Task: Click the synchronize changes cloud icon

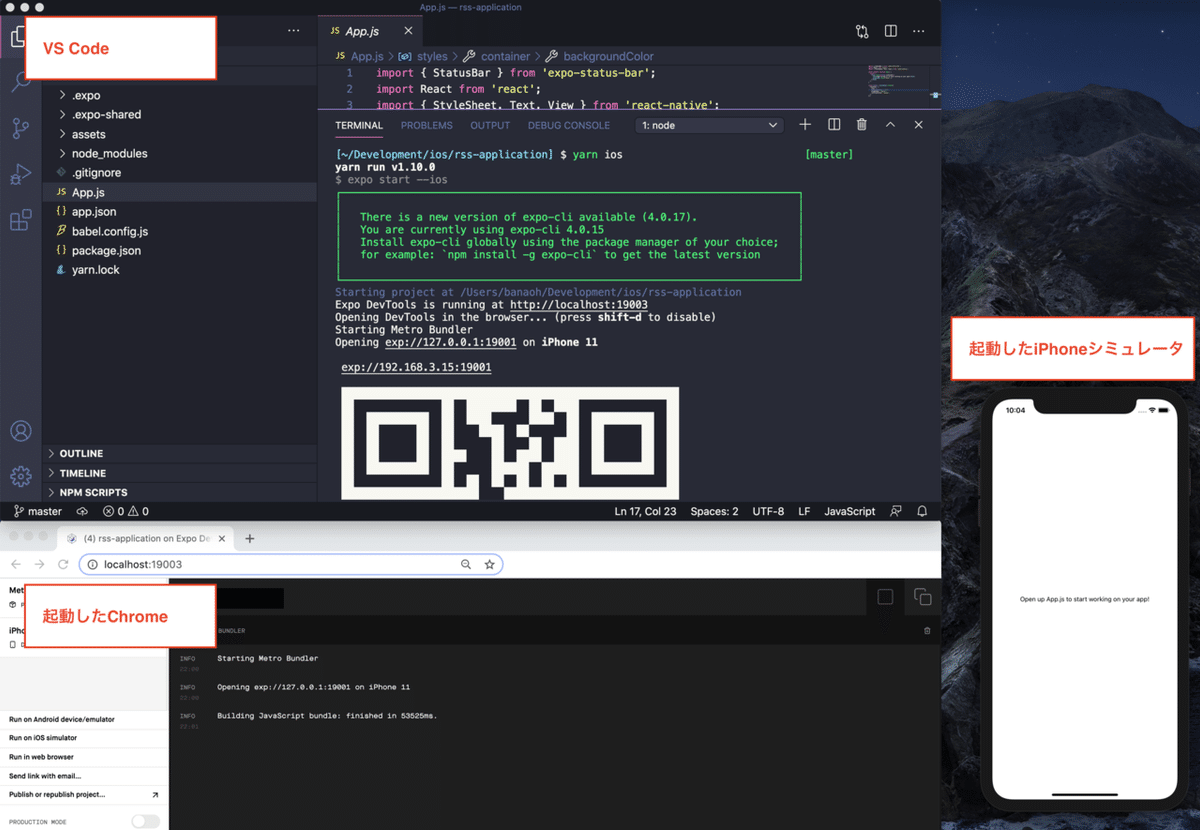Action: coord(82,511)
